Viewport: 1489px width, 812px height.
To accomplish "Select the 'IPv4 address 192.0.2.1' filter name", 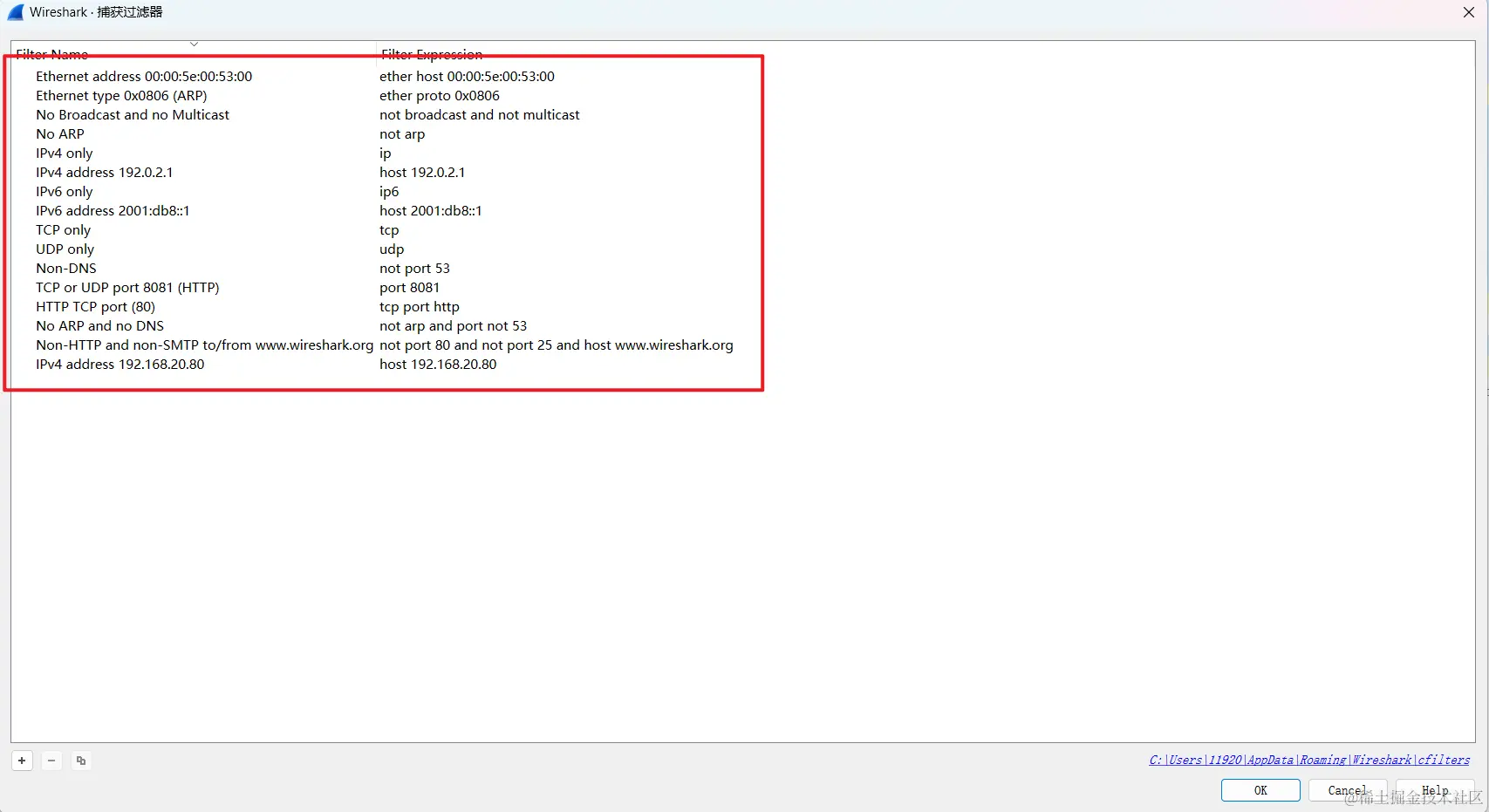I will coord(105,173).
